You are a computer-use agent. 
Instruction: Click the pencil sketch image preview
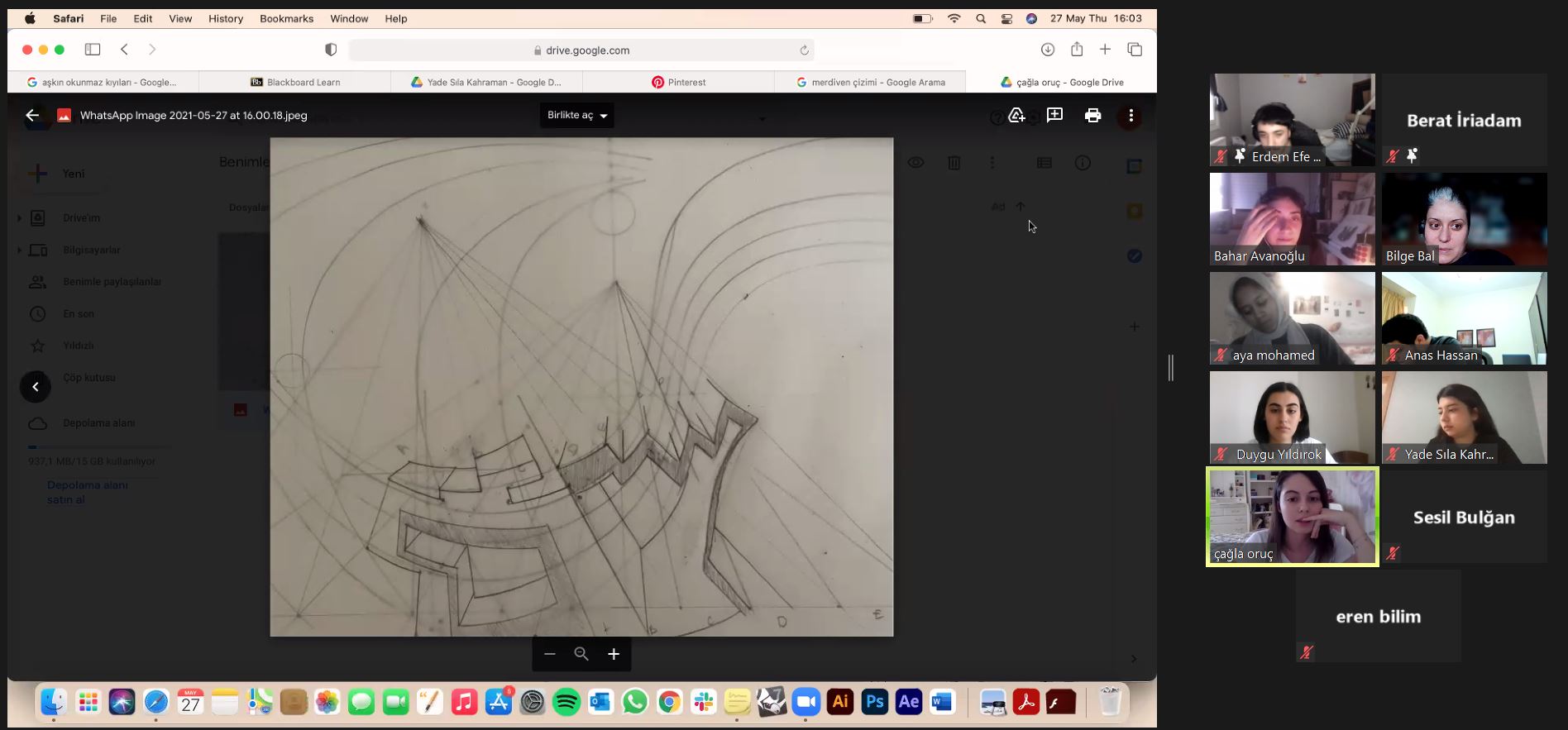coord(581,387)
